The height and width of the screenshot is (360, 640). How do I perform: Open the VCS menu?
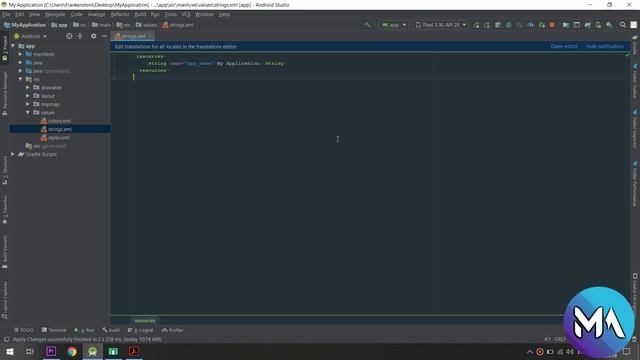click(x=186, y=14)
